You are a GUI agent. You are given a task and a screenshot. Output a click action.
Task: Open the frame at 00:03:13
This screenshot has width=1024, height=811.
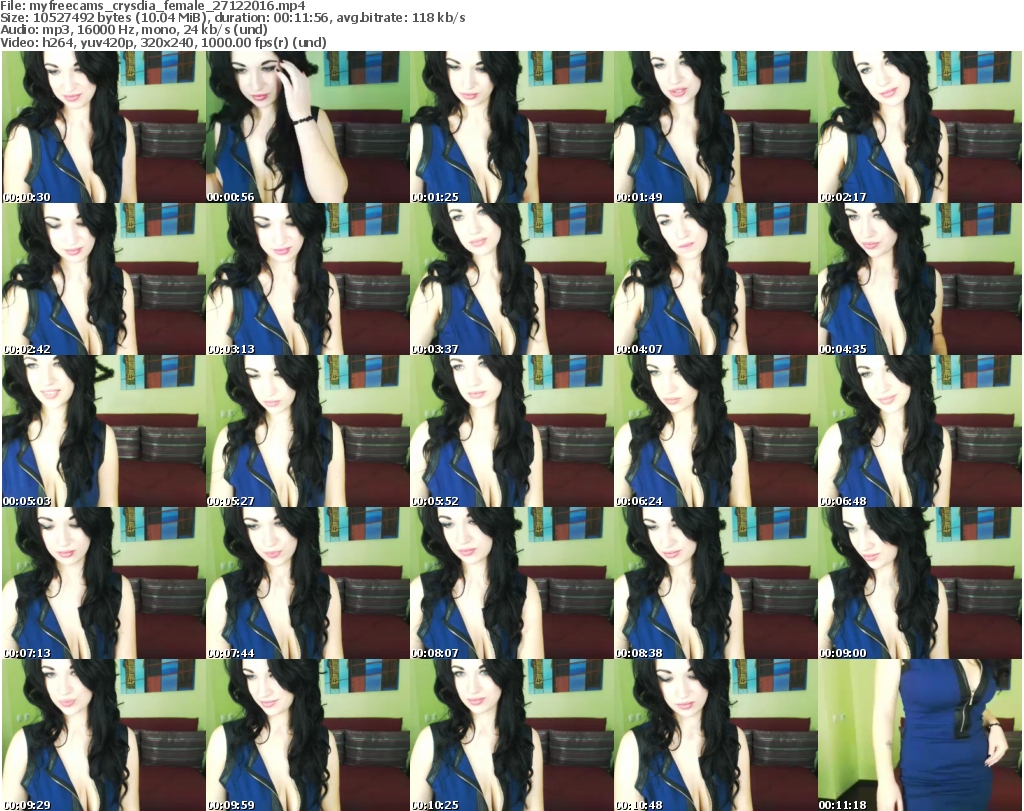pos(308,279)
